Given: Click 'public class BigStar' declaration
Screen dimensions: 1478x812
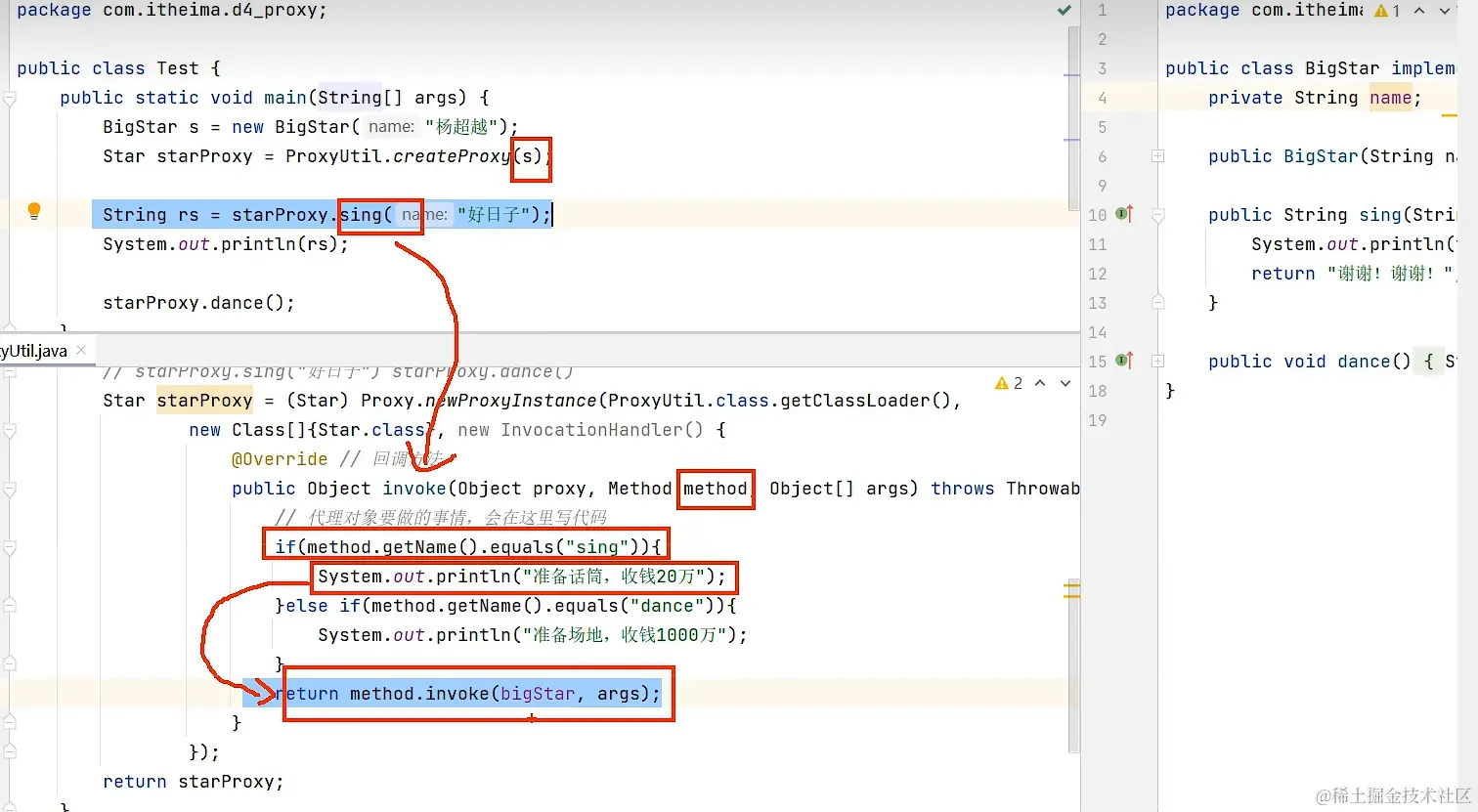Looking at the screenshot, I should point(1273,68).
